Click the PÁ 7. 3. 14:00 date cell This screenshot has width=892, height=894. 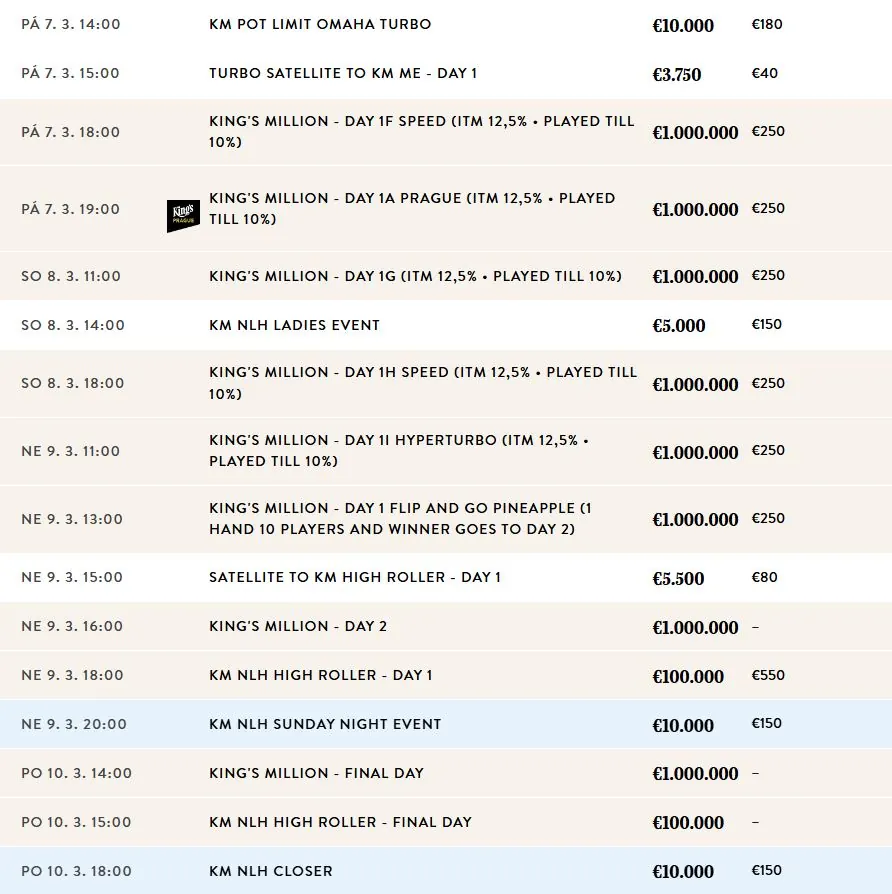(x=70, y=24)
